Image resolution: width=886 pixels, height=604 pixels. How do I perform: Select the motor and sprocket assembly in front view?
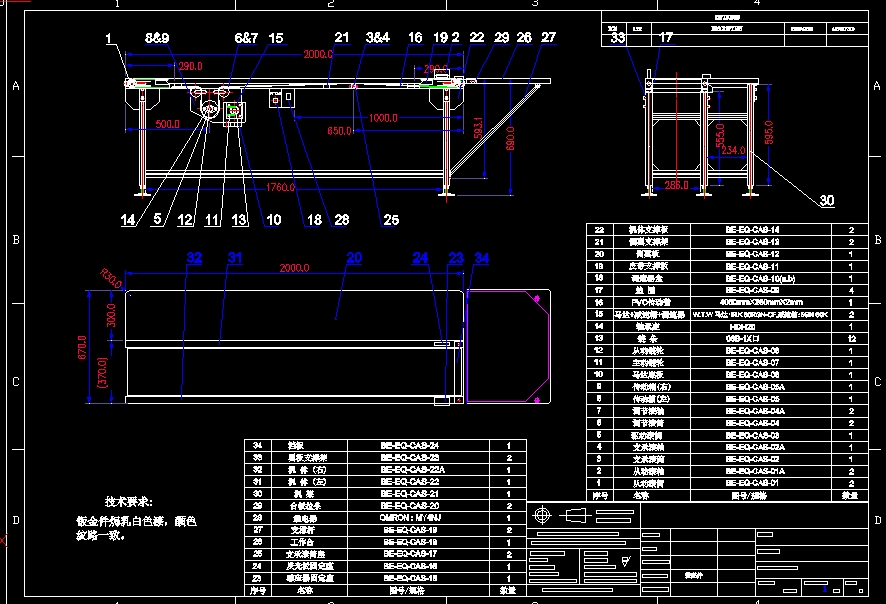pyautogui.click(x=218, y=108)
